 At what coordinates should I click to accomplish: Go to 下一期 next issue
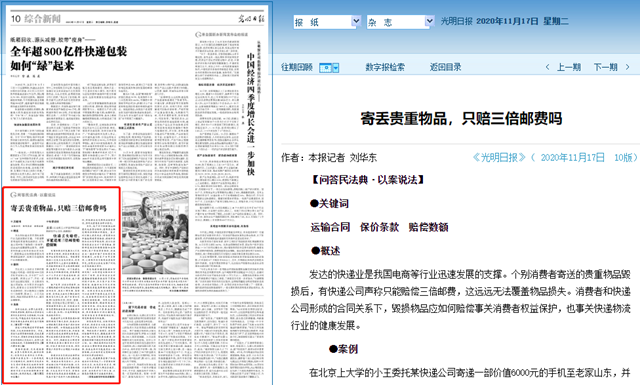[x=605, y=67]
